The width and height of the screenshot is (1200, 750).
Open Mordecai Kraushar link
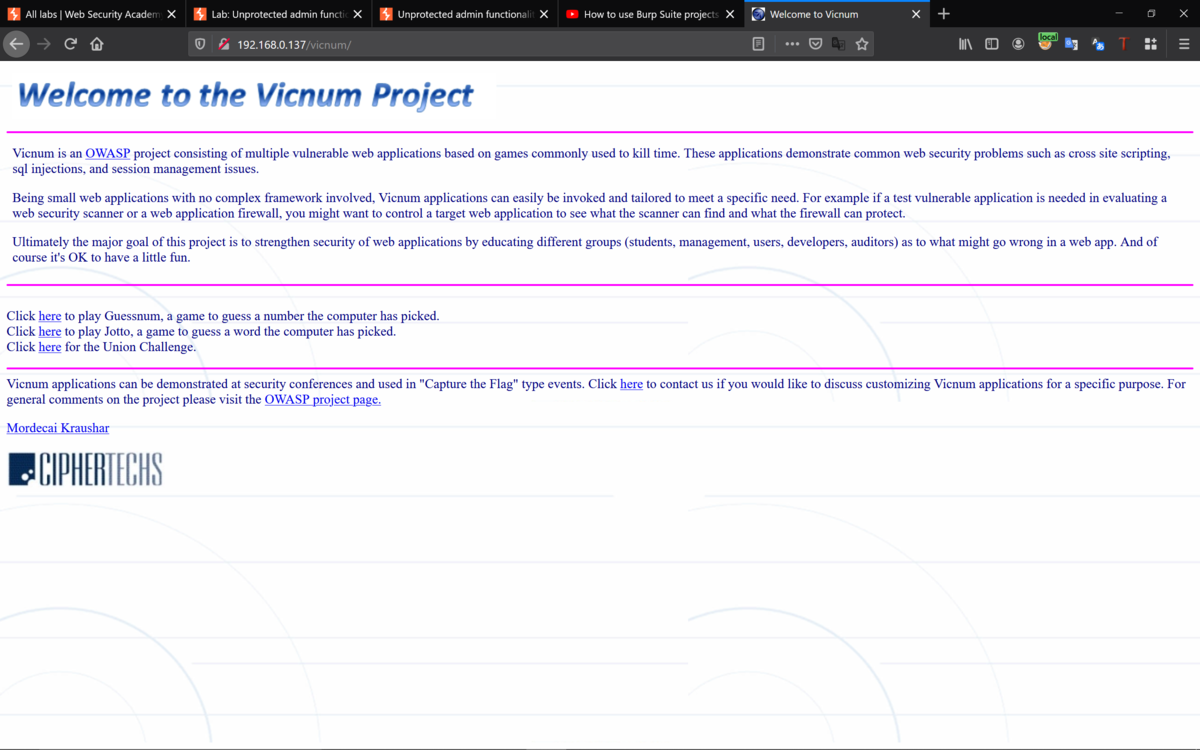click(x=58, y=428)
